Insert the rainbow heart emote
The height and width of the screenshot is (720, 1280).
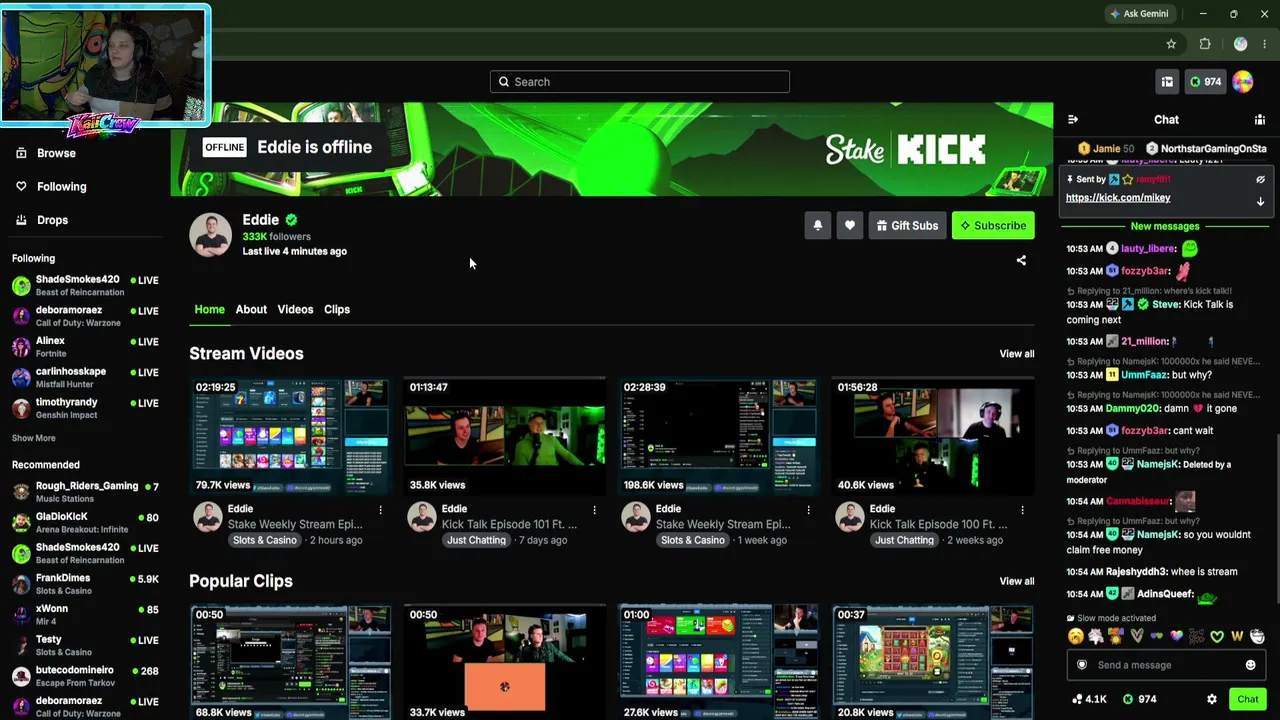pos(1176,636)
